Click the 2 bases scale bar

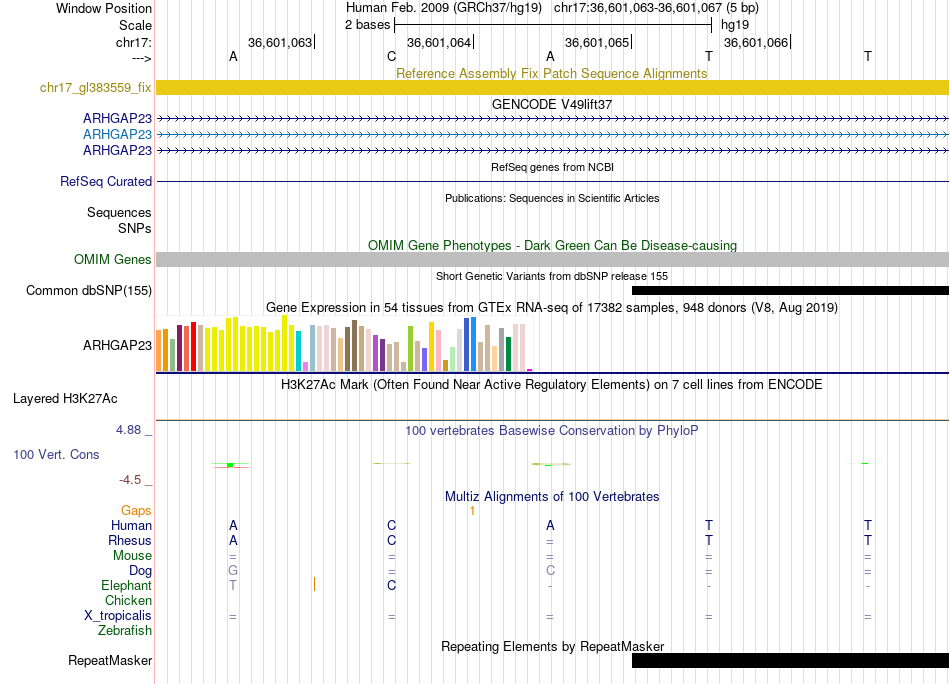(x=553, y=25)
